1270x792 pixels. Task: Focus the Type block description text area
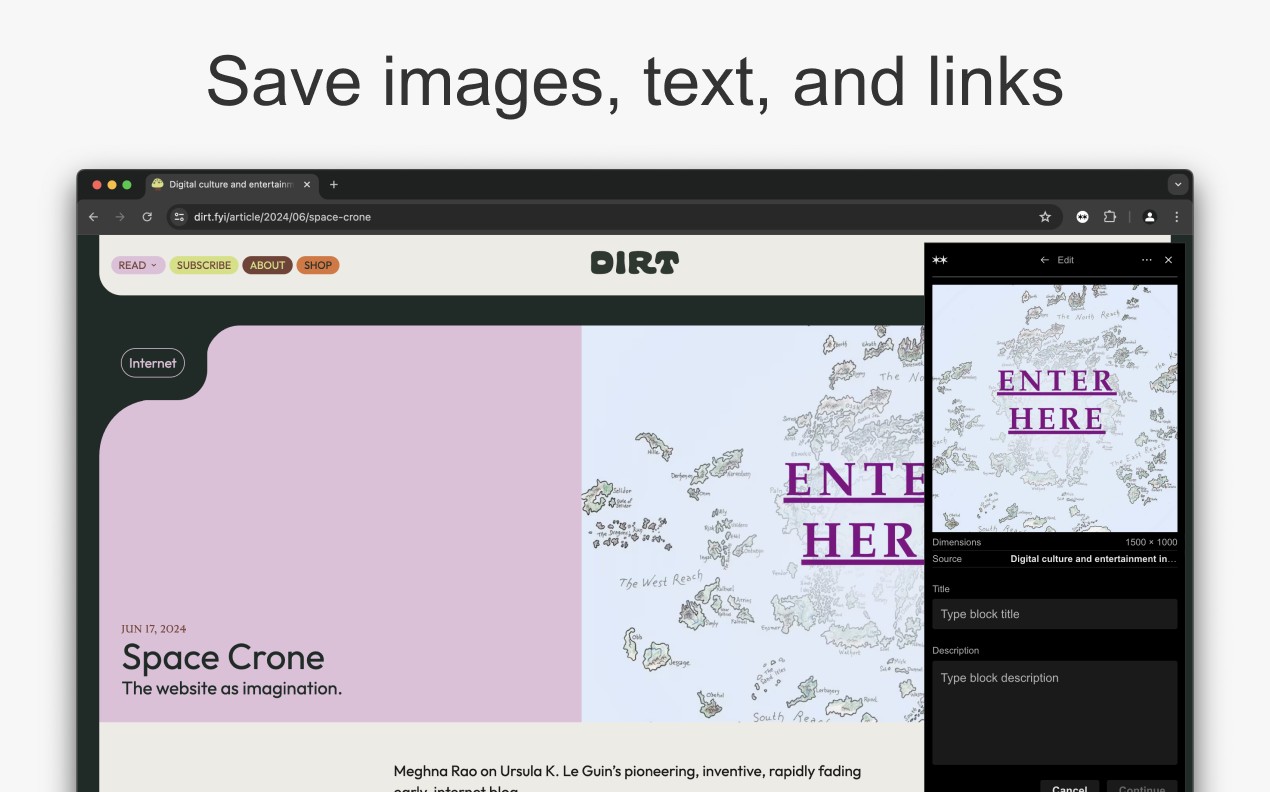(1054, 711)
